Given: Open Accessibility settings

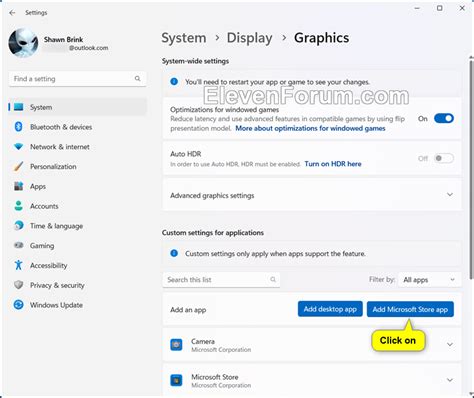Looking at the screenshot, I should pos(78,265).
